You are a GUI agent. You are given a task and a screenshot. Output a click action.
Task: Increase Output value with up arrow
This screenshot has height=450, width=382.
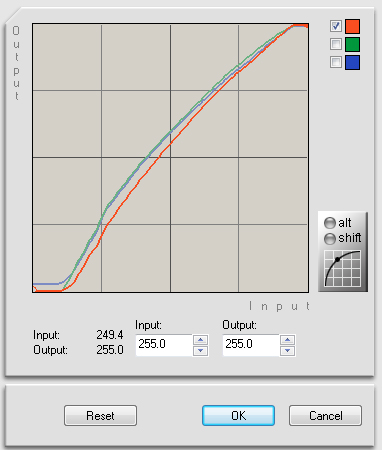pyautogui.click(x=287, y=340)
